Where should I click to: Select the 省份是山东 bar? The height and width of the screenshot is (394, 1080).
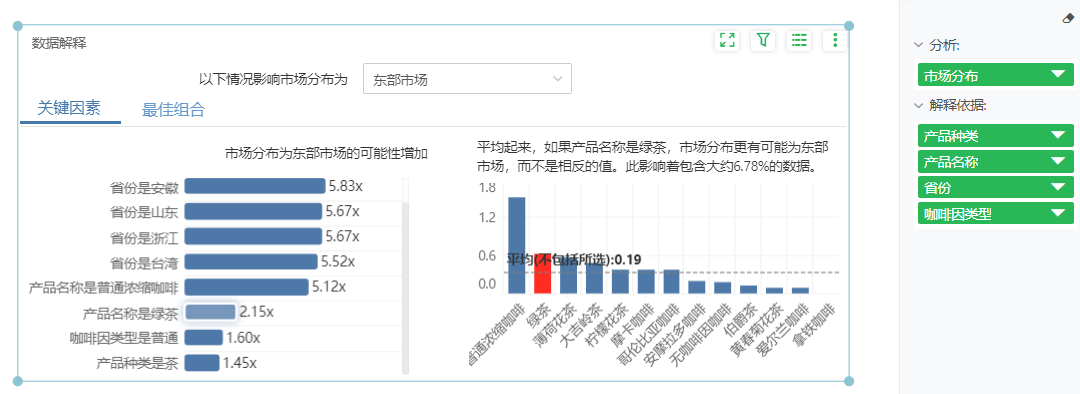pyautogui.click(x=253, y=211)
